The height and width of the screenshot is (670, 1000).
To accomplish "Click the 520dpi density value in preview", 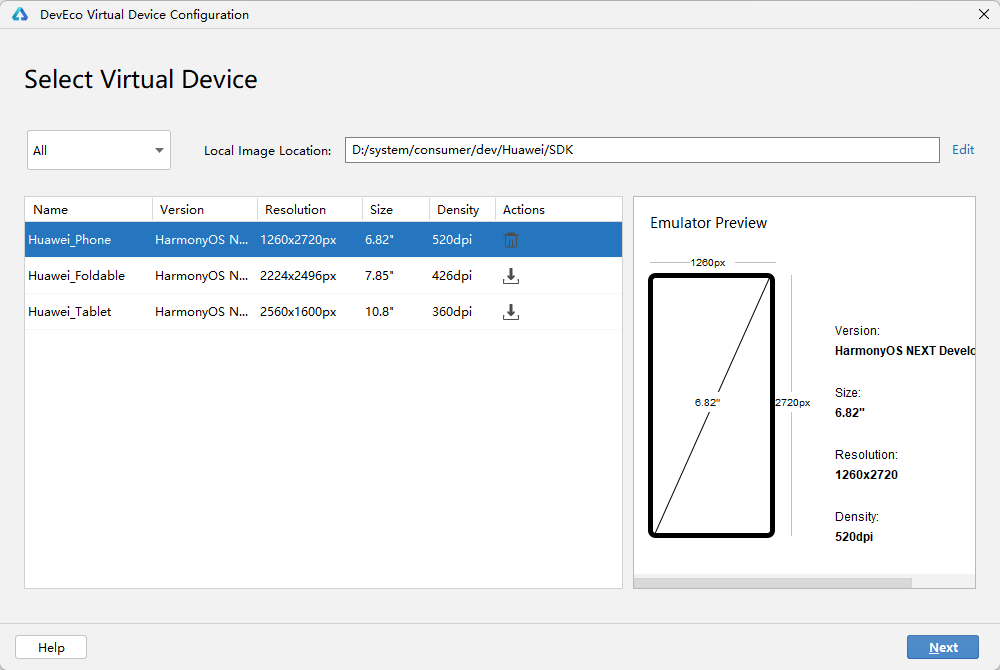I will point(854,537).
